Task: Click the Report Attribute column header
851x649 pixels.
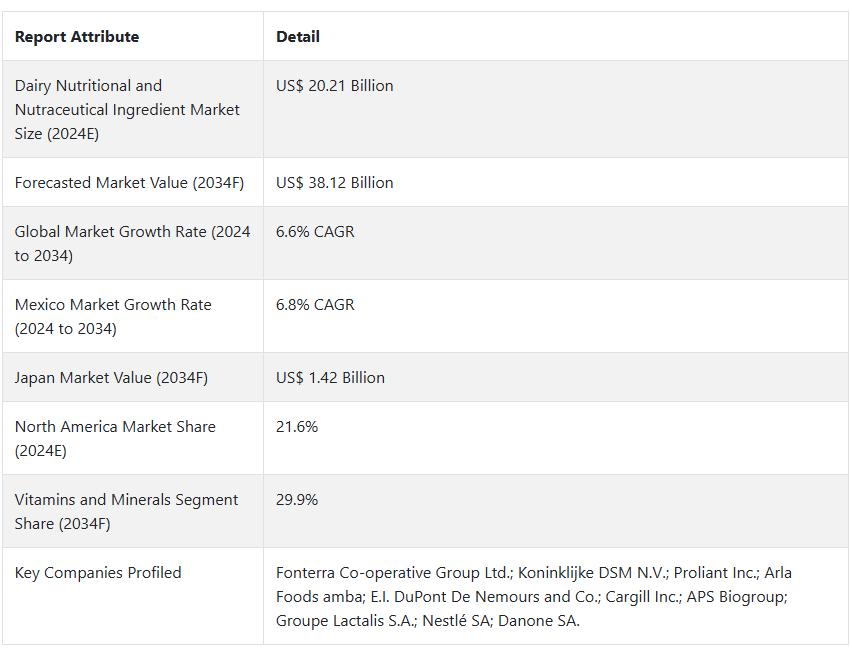Action: [77, 37]
